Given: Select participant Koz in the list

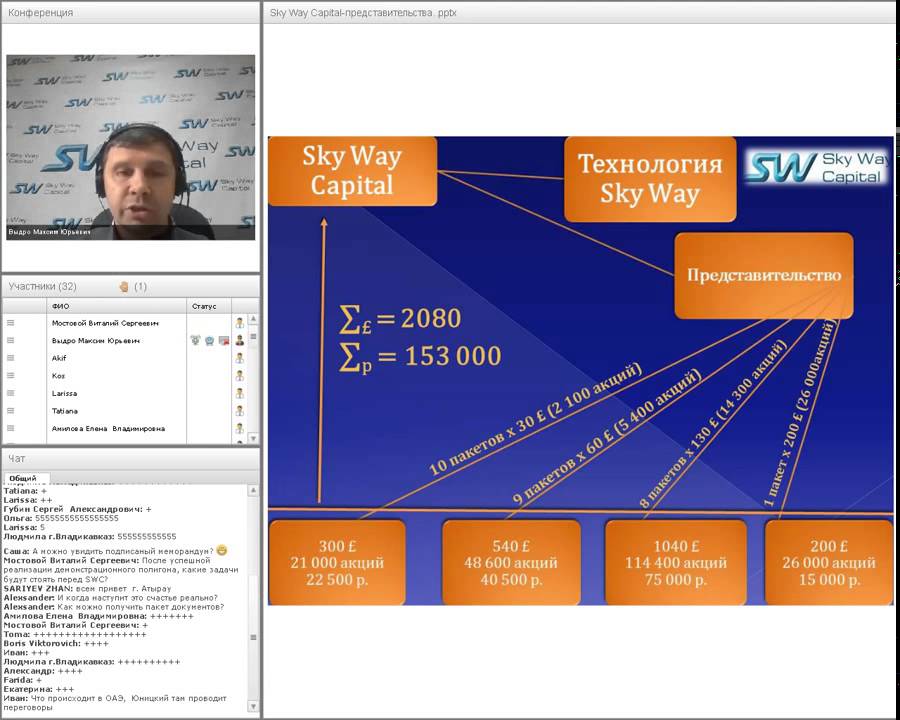Looking at the screenshot, I should tap(59, 376).
